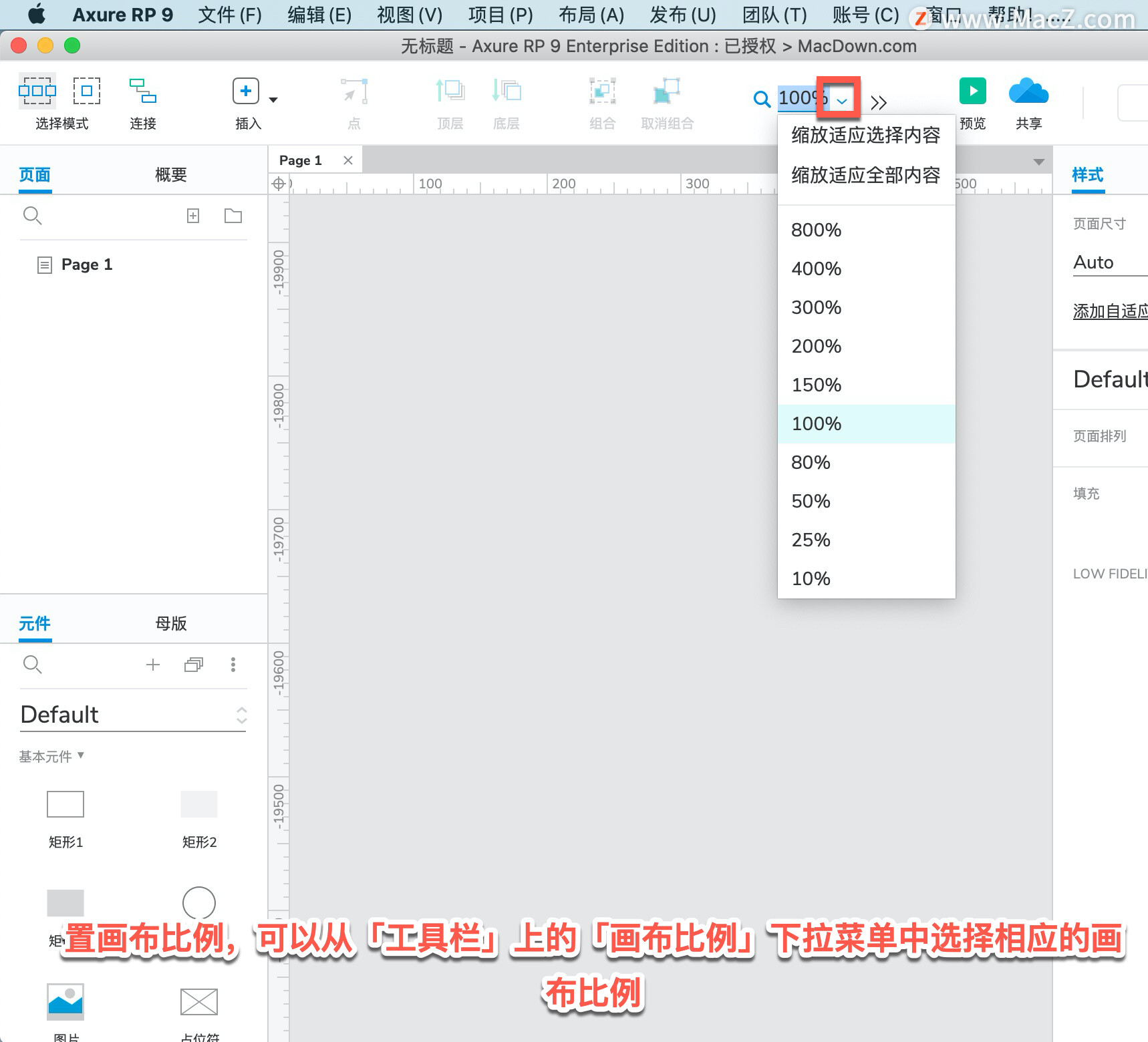Select the 矩形1 widget
This screenshot has height=1042, width=1148.
65,804
